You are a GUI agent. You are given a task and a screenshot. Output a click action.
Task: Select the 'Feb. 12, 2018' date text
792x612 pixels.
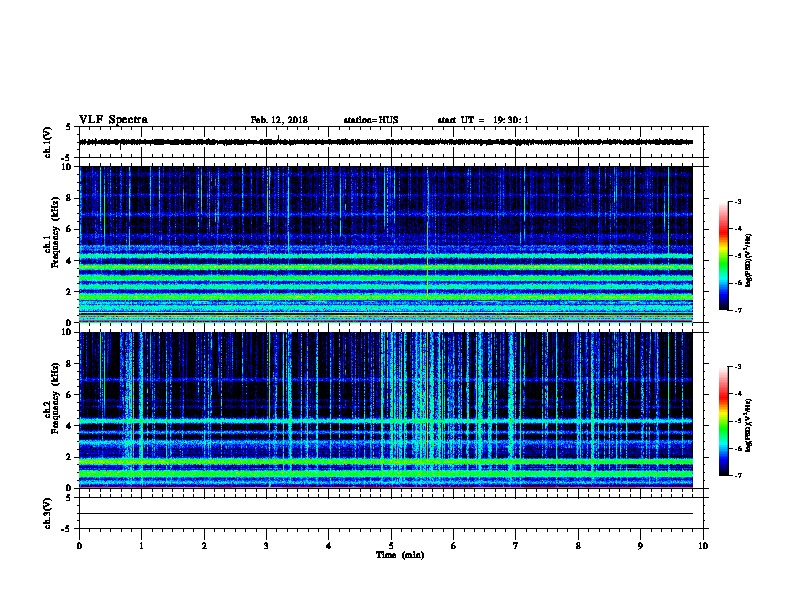(x=279, y=120)
